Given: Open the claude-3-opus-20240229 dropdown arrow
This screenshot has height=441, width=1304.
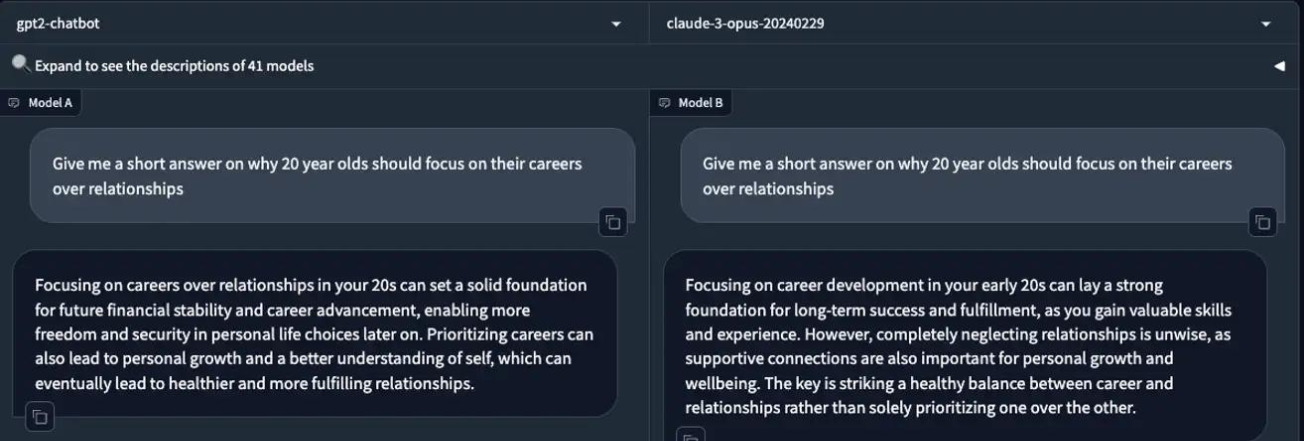Looking at the screenshot, I should coord(1266,24).
